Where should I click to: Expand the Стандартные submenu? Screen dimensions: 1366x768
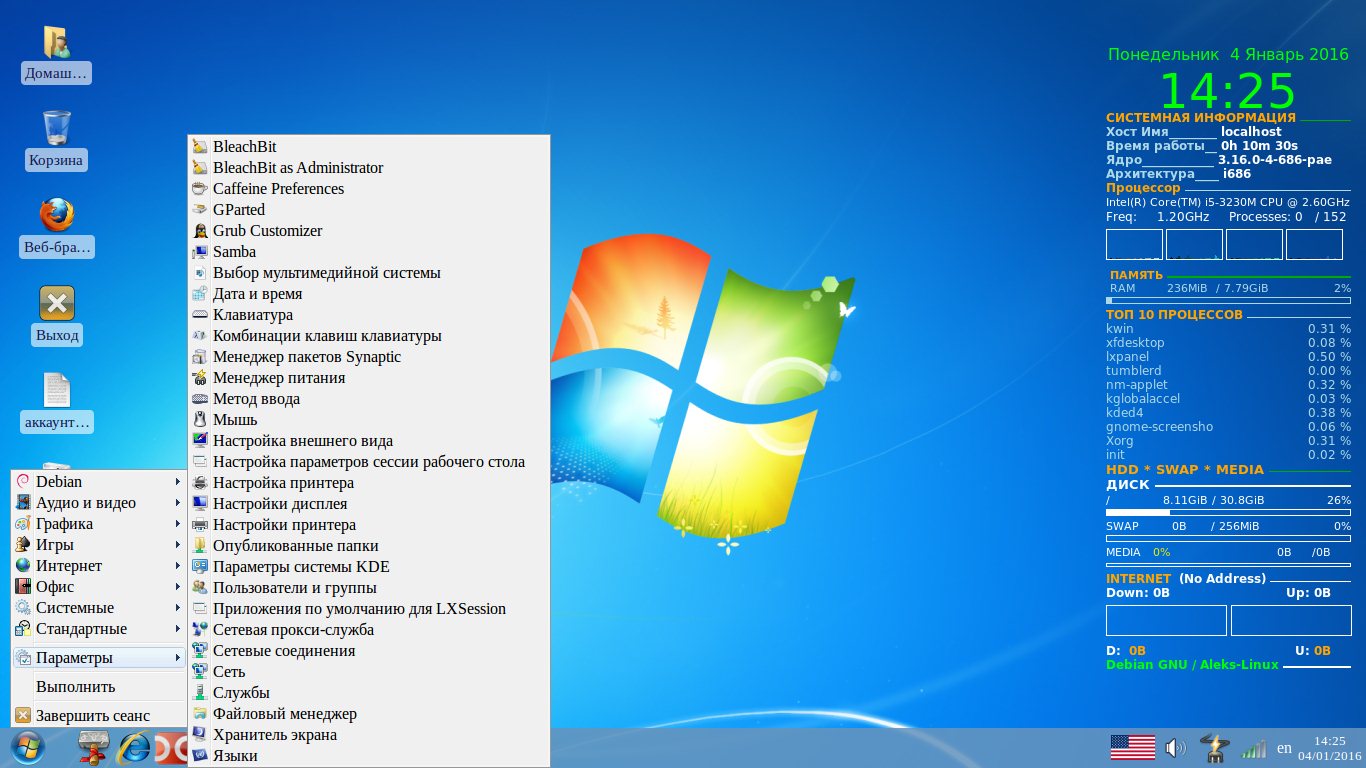[x=98, y=628]
